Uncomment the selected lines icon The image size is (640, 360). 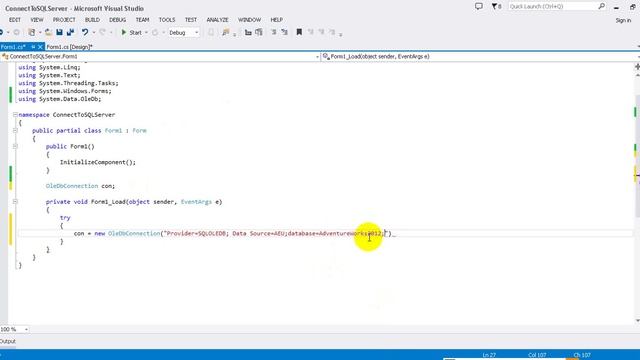tap(284, 32)
